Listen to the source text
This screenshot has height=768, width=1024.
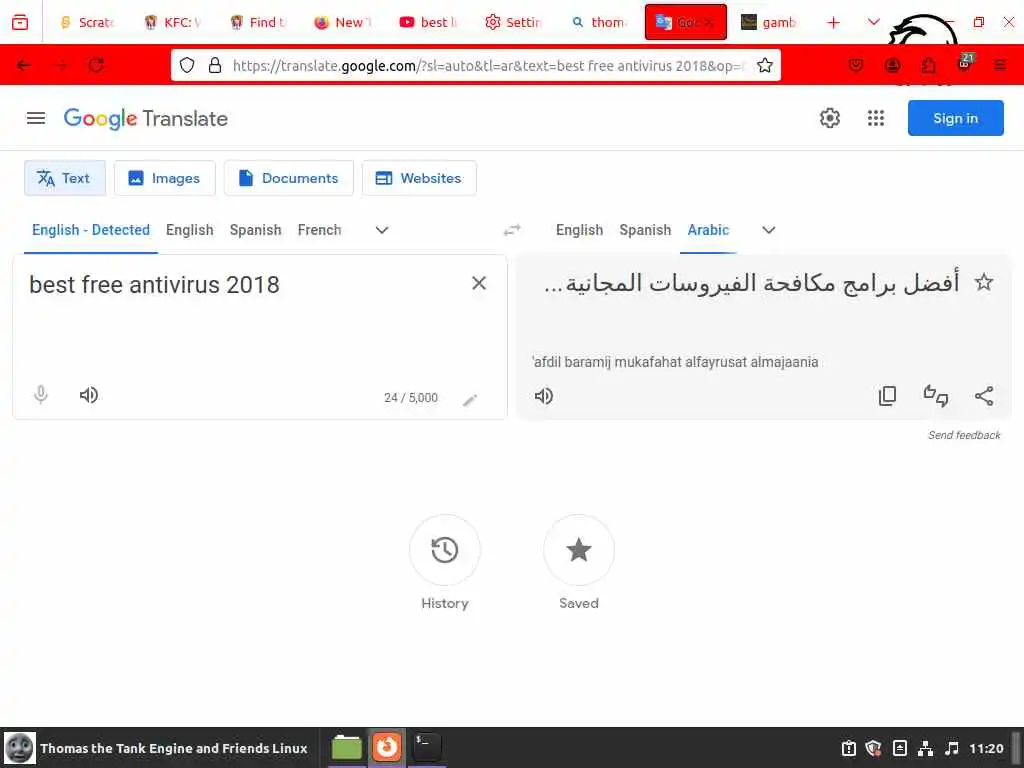point(89,395)
